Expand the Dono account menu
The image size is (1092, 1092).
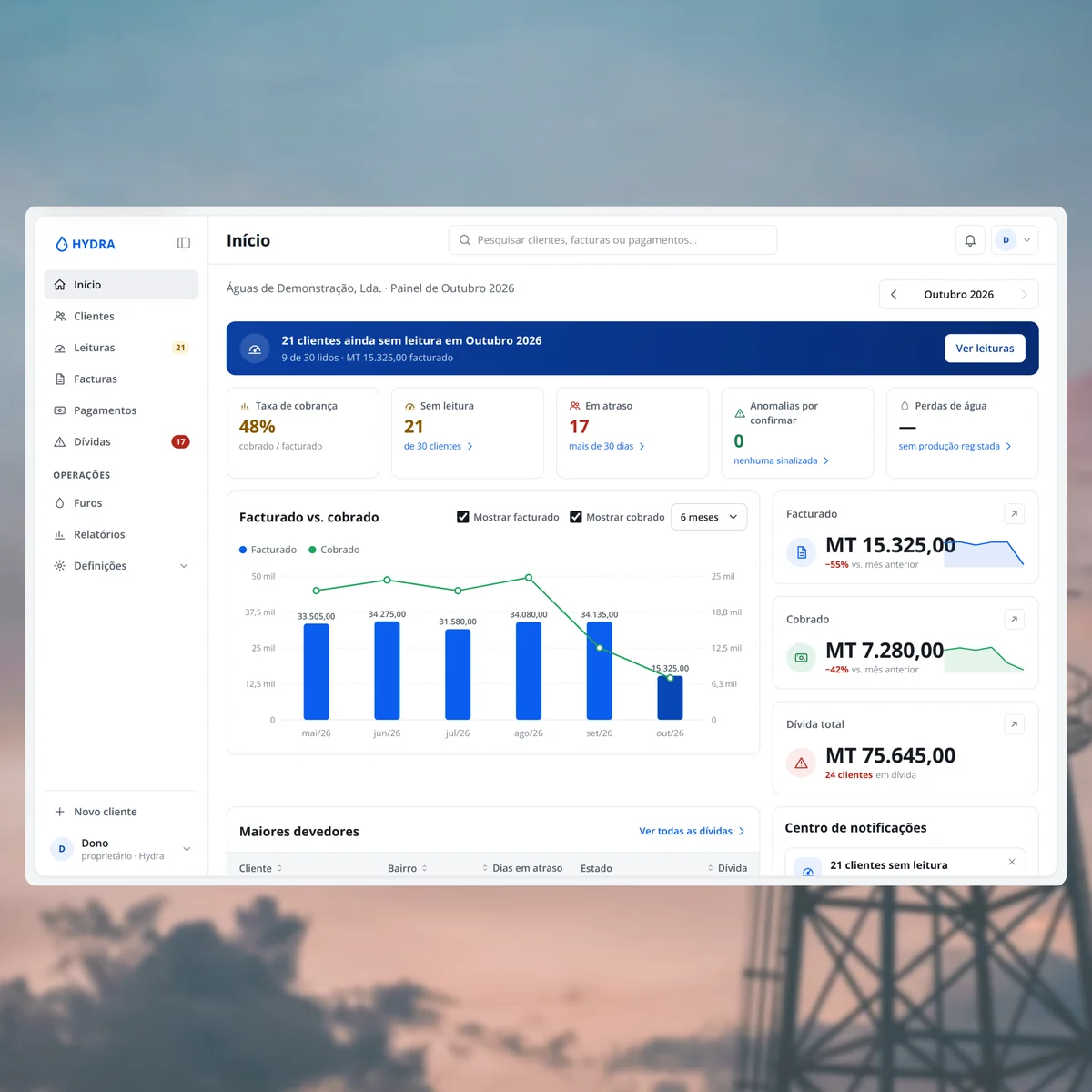tap(187, 849)
